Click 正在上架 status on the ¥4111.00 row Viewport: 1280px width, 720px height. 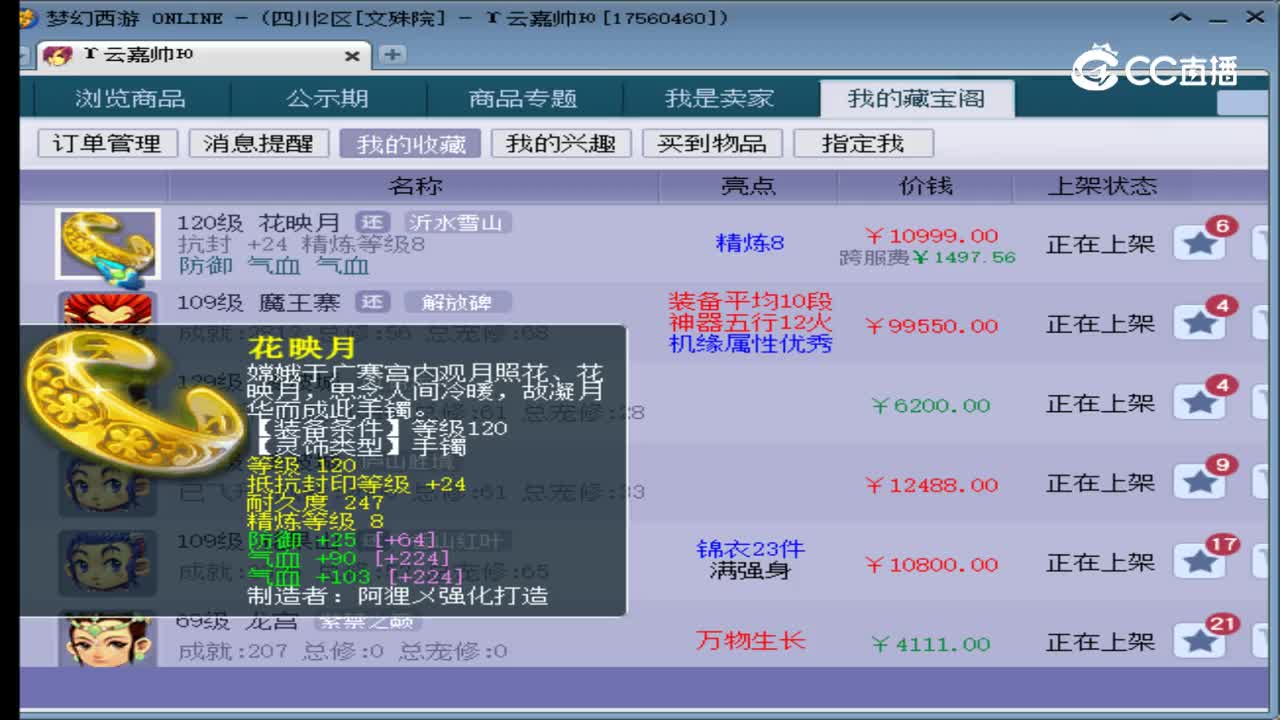[x=1100, y=643]
